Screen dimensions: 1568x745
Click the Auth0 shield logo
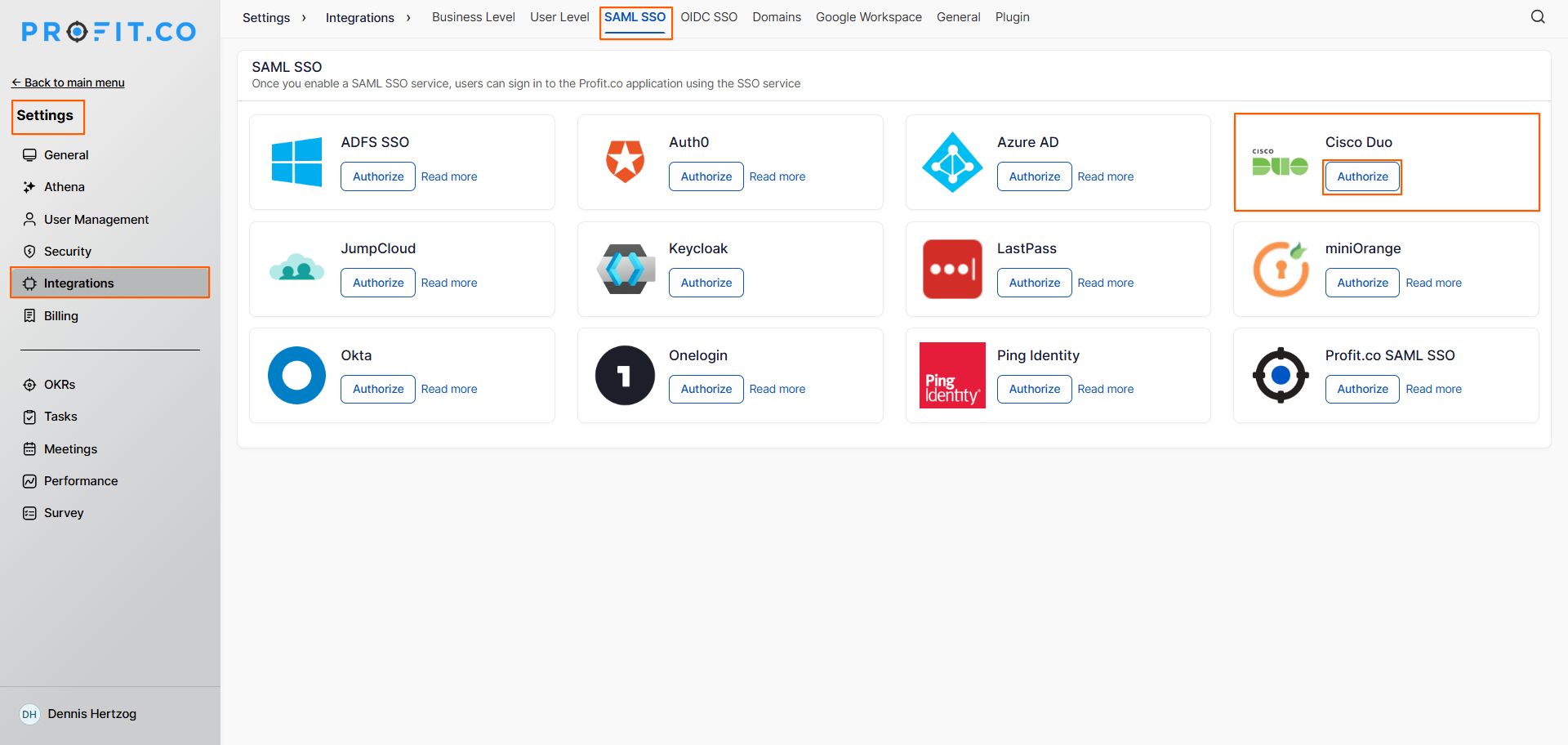click(625, 161)
